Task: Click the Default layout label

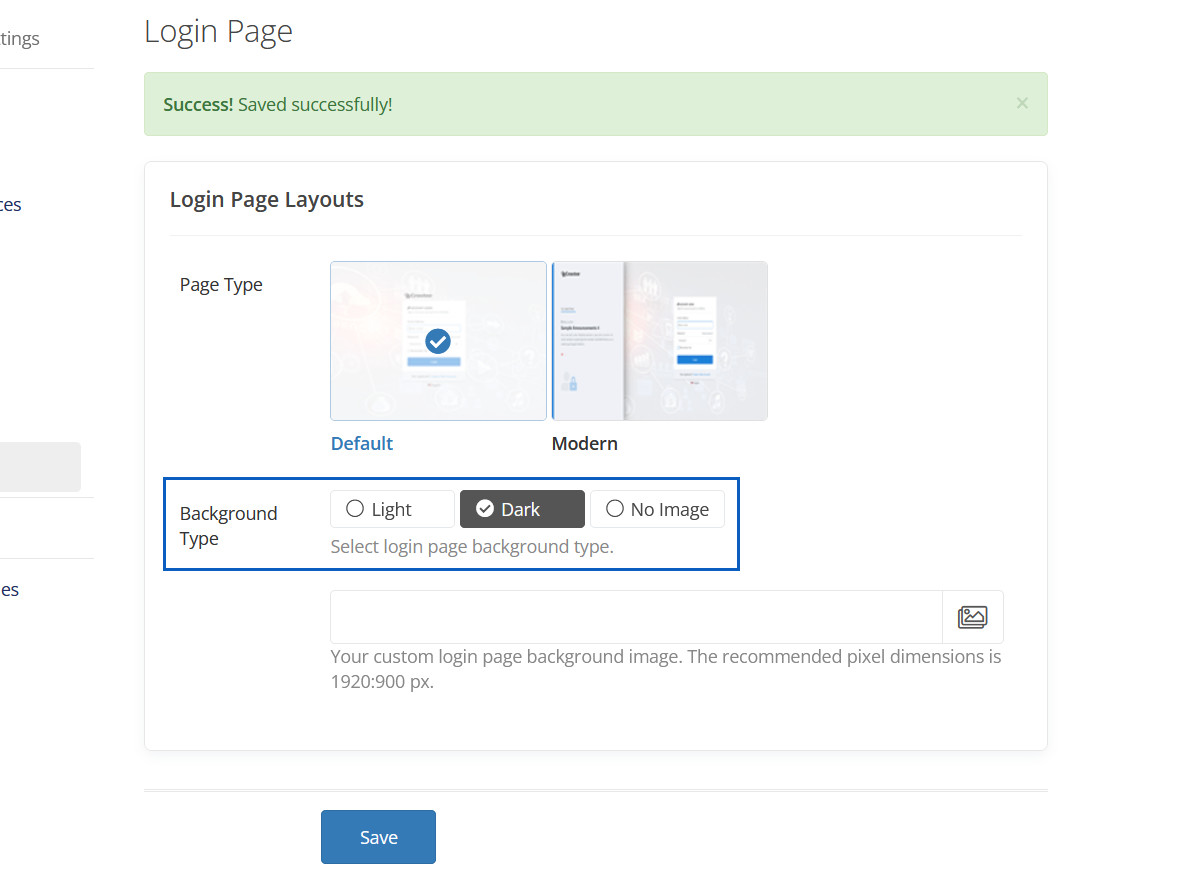Action: pyautogui.click(x=362, y=443)
